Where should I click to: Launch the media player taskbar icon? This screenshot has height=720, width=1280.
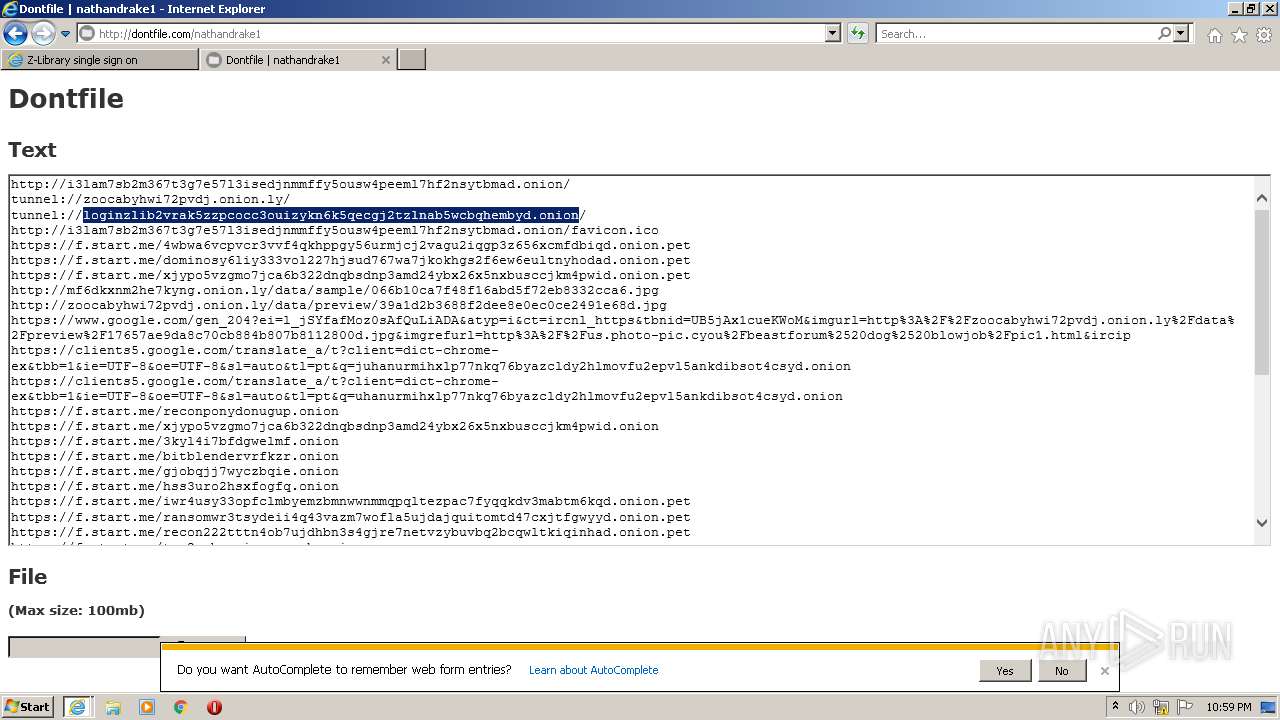147,707
